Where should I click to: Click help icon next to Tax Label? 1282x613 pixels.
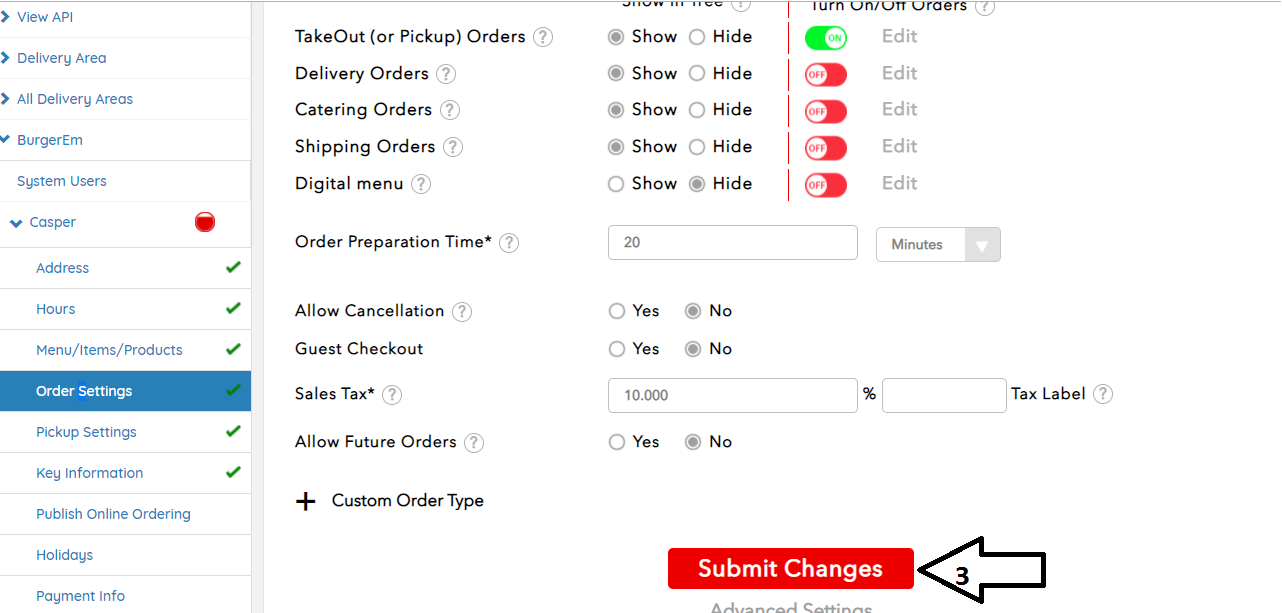tap(1102, 394)
